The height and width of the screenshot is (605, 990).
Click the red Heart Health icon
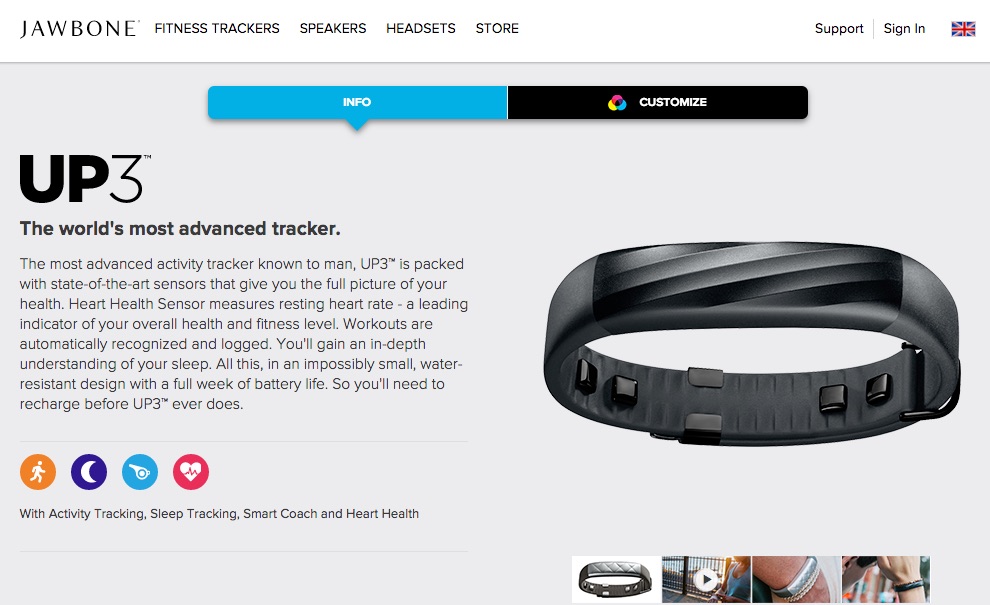[x=191, y=472]
